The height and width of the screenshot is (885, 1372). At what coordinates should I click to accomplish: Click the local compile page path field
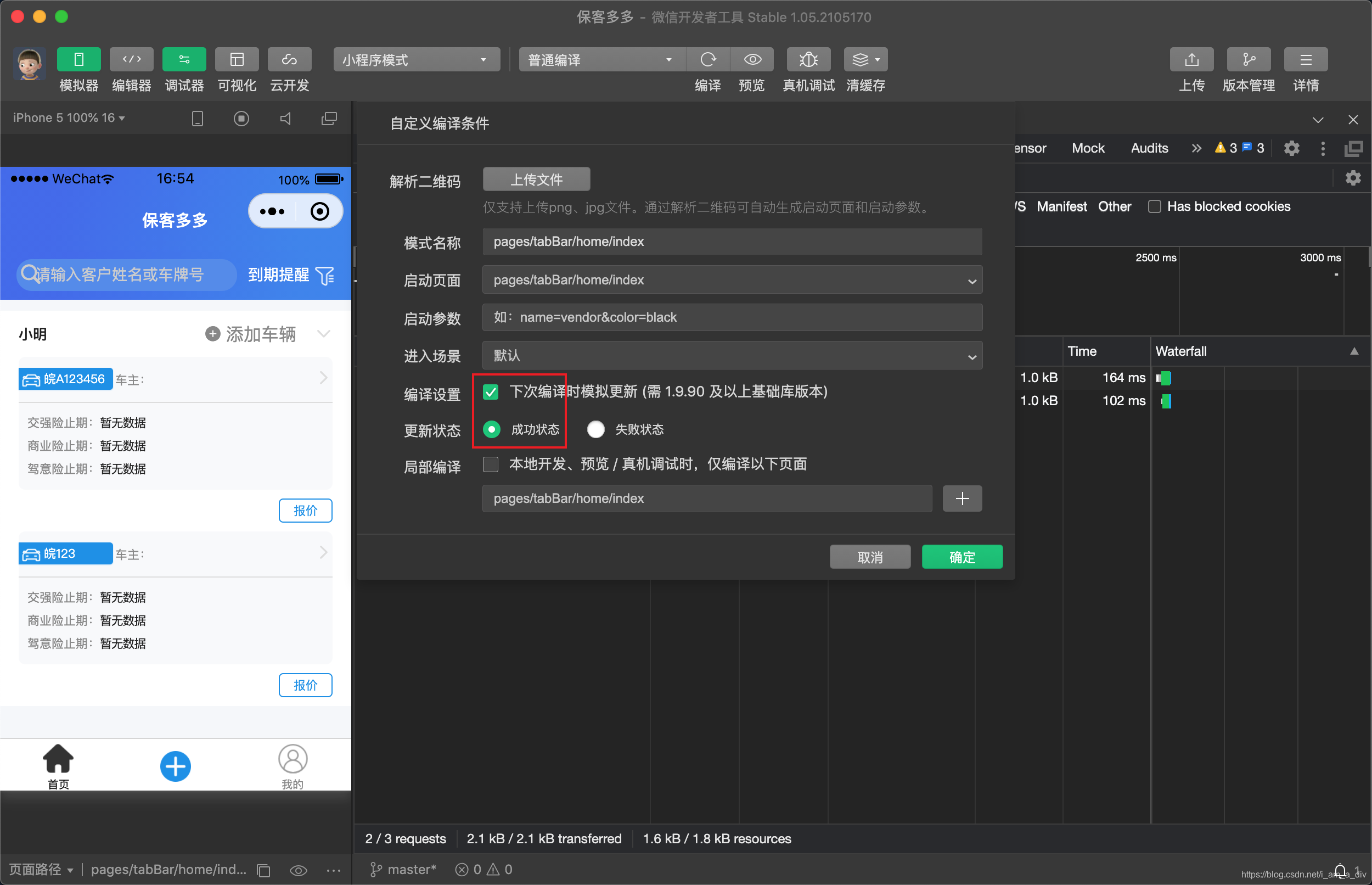pyautogui.click(x=707, y=498)
